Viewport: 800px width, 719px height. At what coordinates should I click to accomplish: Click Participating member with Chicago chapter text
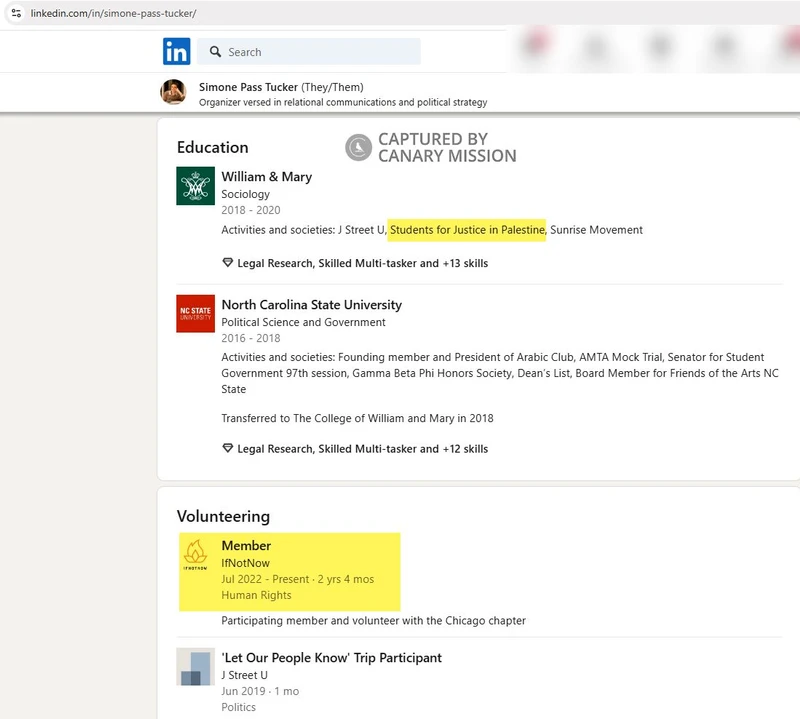tap(373, 621)
